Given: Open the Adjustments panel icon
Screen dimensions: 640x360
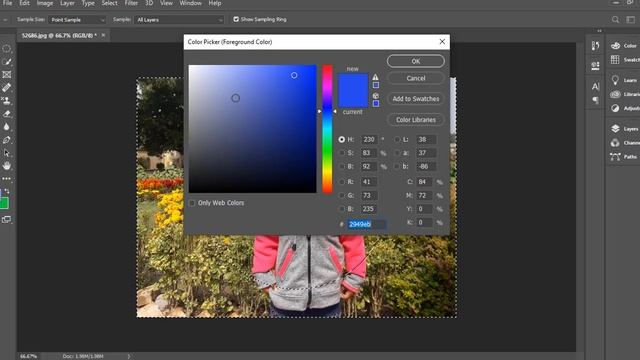Looking at the screenshot, I should tap(615, 108).
